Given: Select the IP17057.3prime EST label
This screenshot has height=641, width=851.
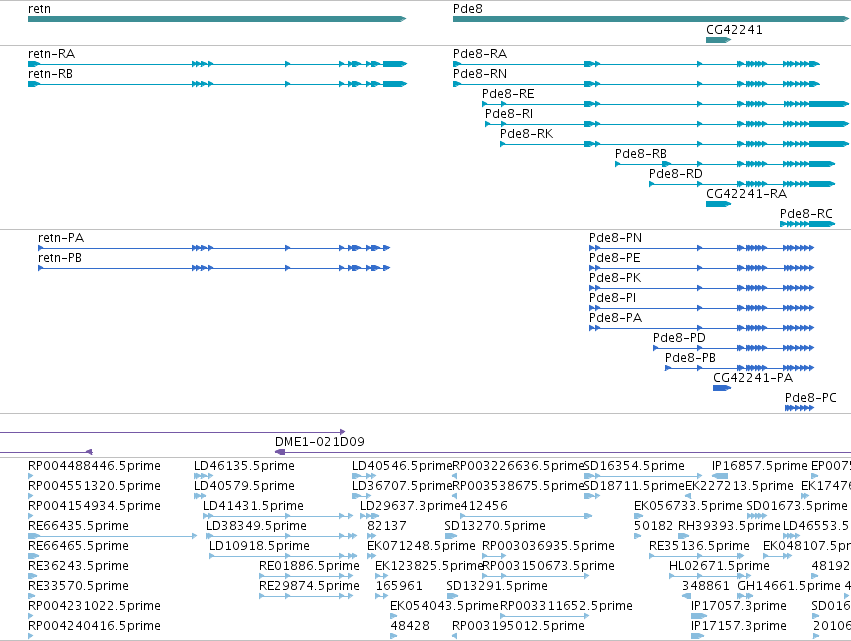Looking at the screenshot, I should tap(739, 606).
